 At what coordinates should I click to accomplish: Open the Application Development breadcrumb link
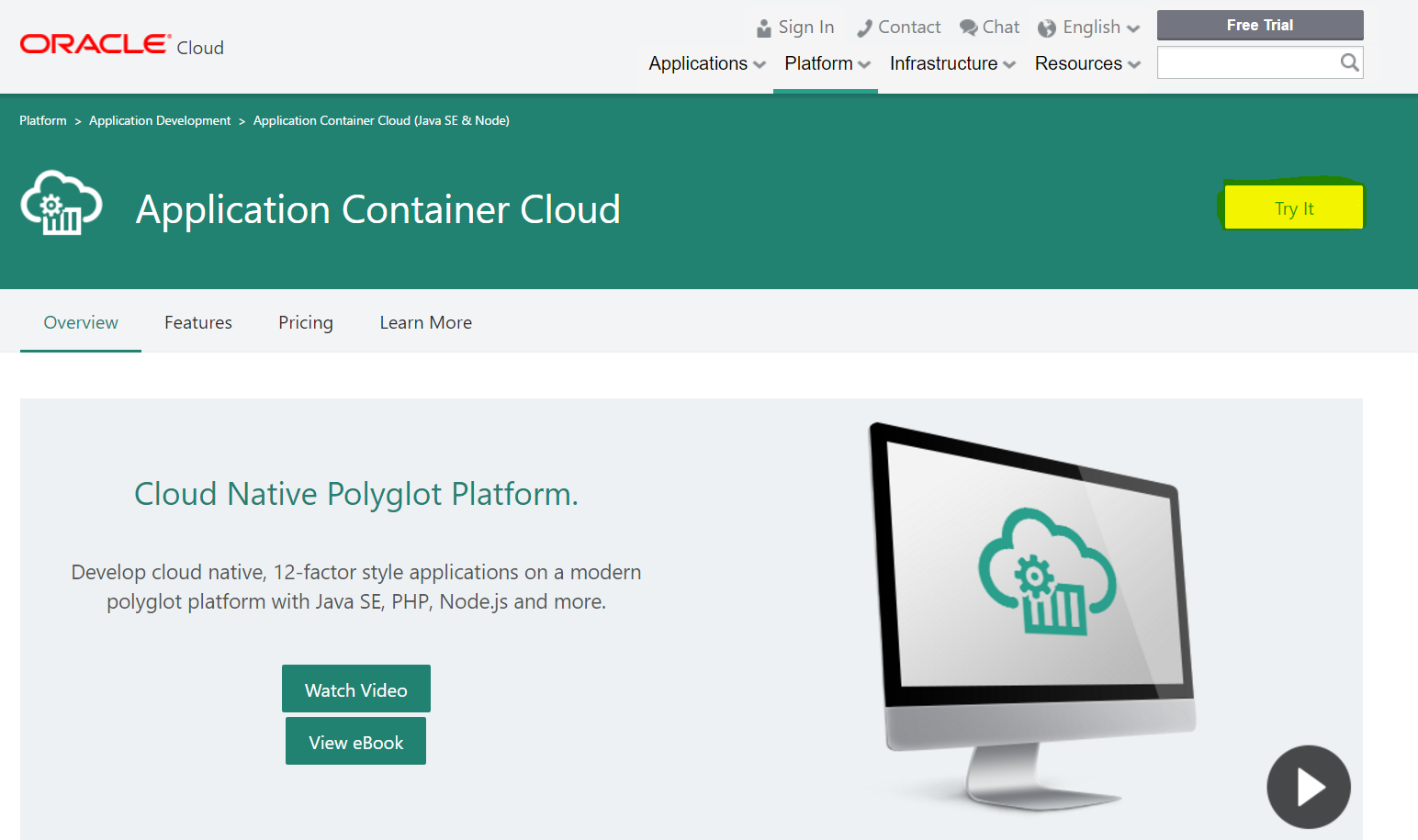[159, 120]
